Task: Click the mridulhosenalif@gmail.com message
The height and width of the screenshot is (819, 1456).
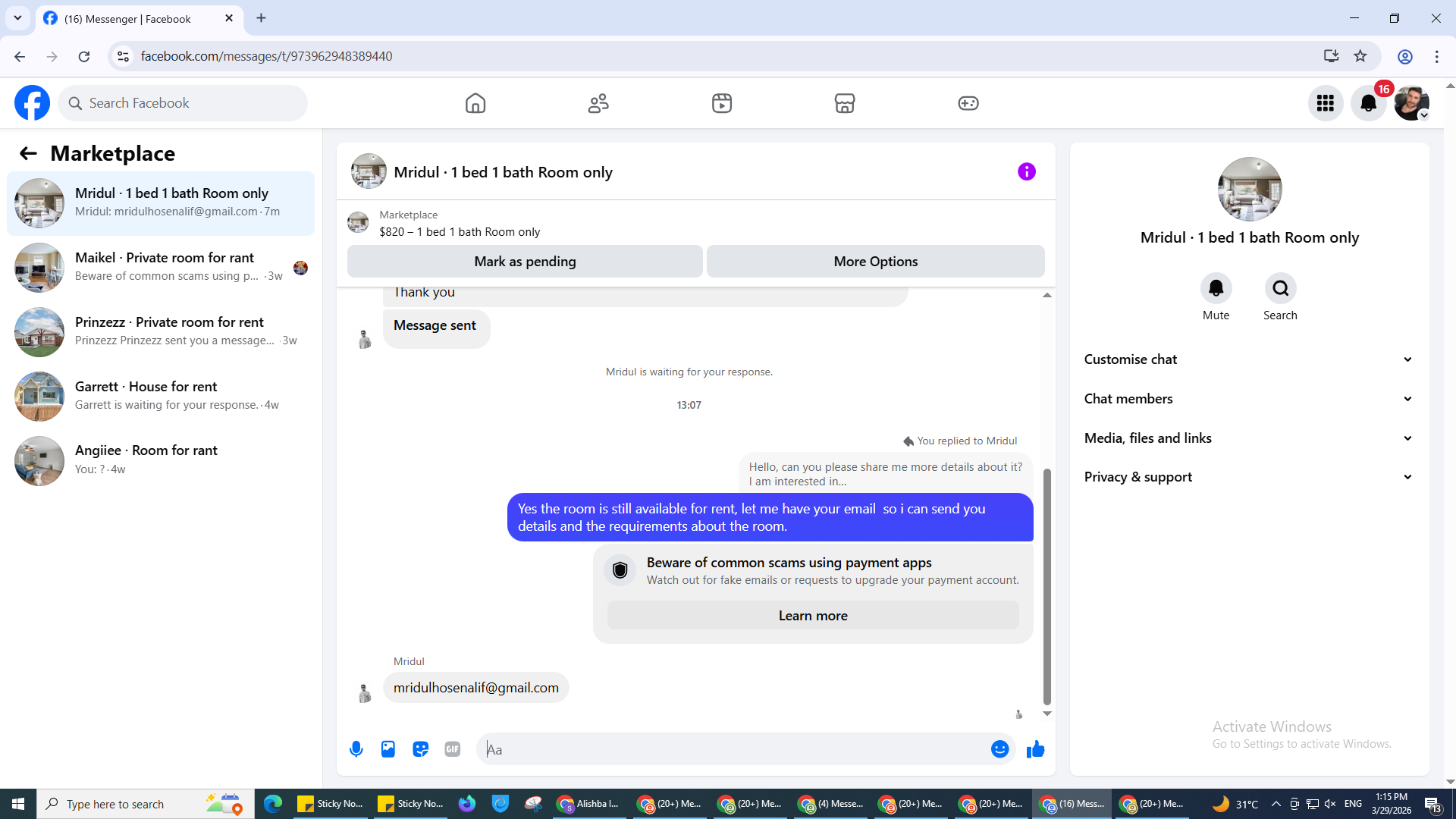Action: click(476, 688)
